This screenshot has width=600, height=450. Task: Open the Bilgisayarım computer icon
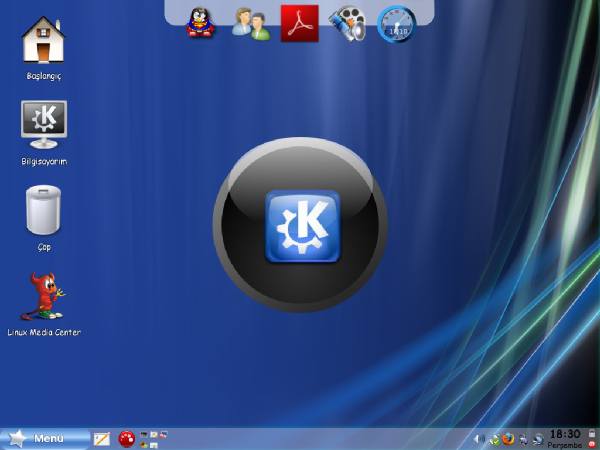[x=44, y=124]
